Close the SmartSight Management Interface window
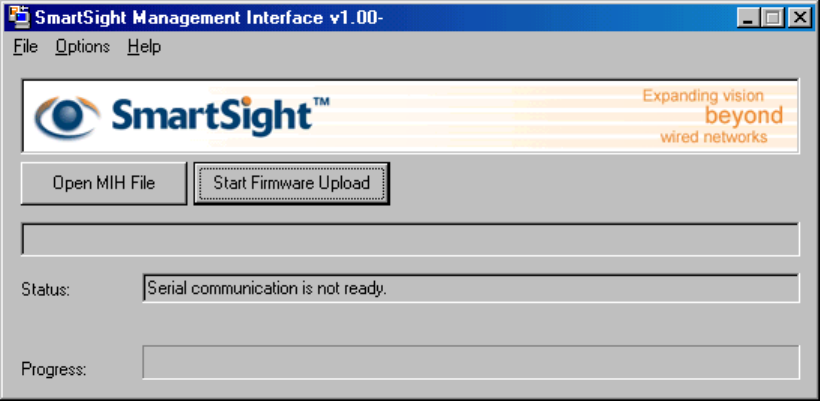This screenshot has height=401, width=820. click(x=798, y=17)
